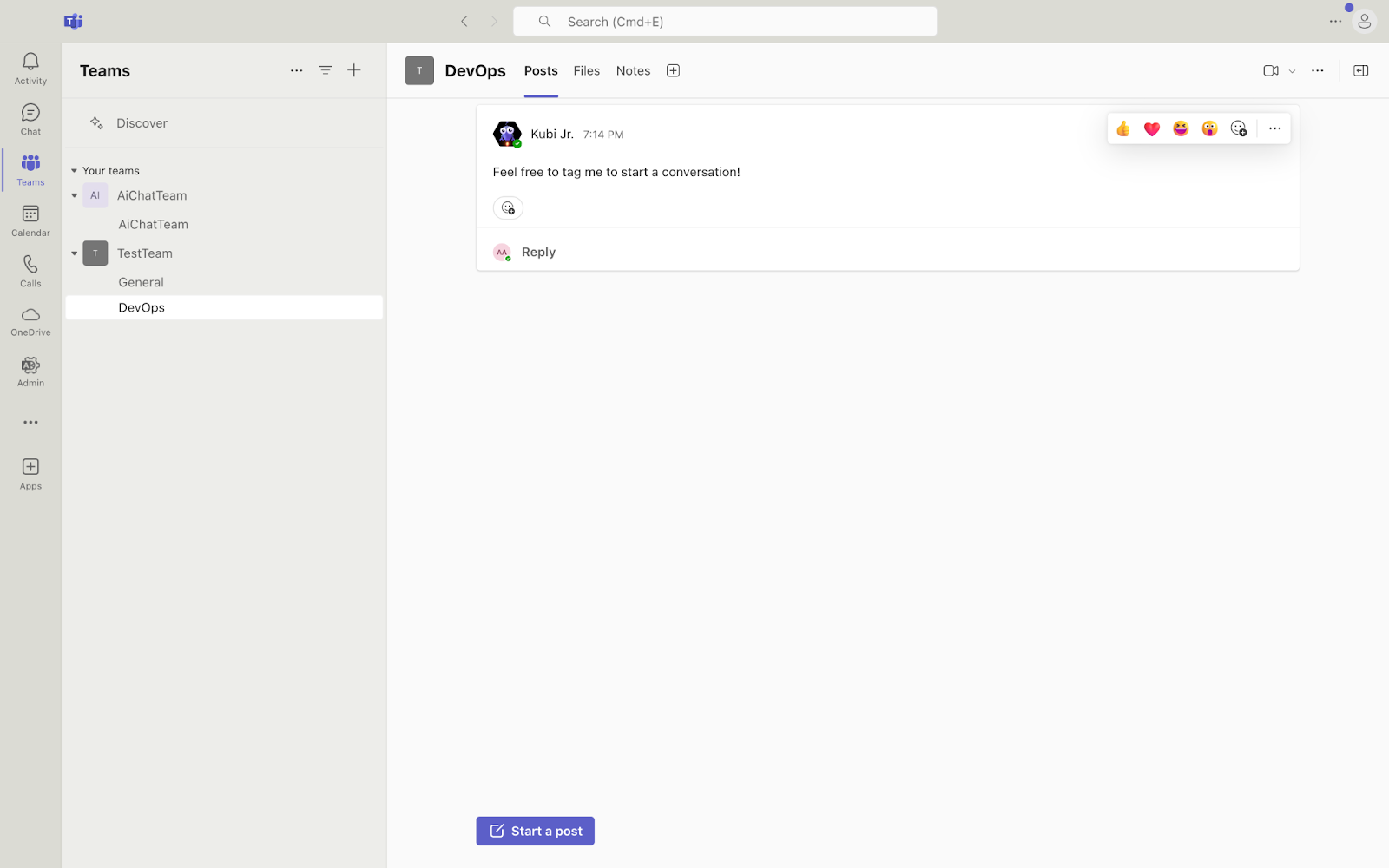
Task: Select the AiChatTeam team name
Action: [x=152, y=195]
